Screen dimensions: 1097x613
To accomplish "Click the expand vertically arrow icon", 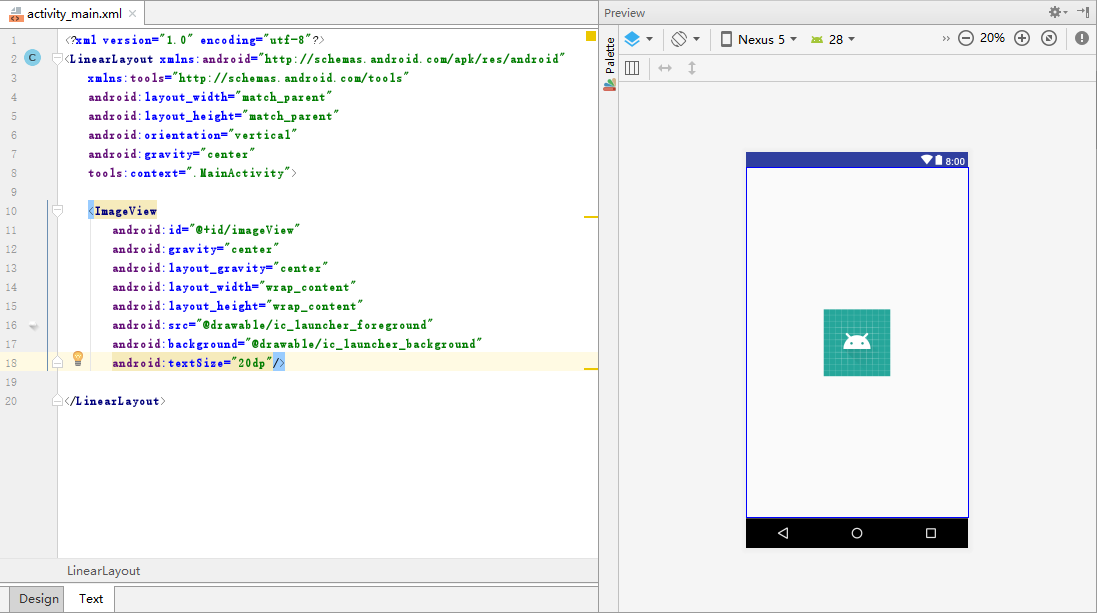I will (691, 68).
